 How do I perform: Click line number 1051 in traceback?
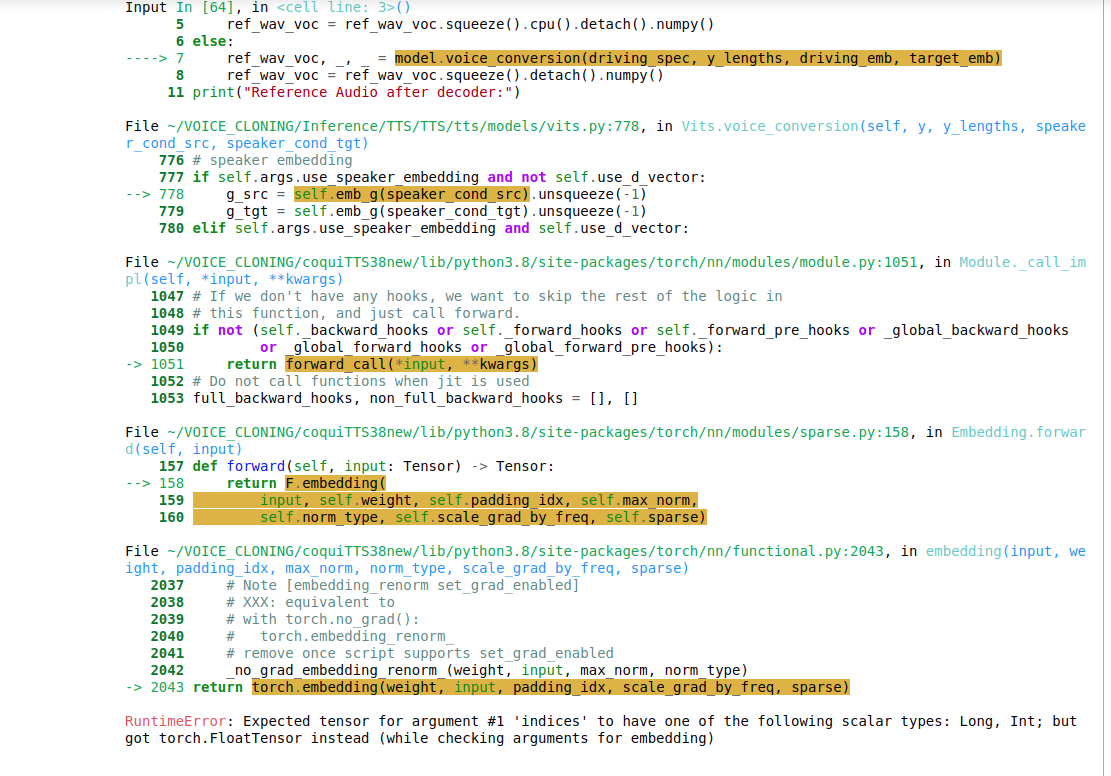tap(167, 364)
